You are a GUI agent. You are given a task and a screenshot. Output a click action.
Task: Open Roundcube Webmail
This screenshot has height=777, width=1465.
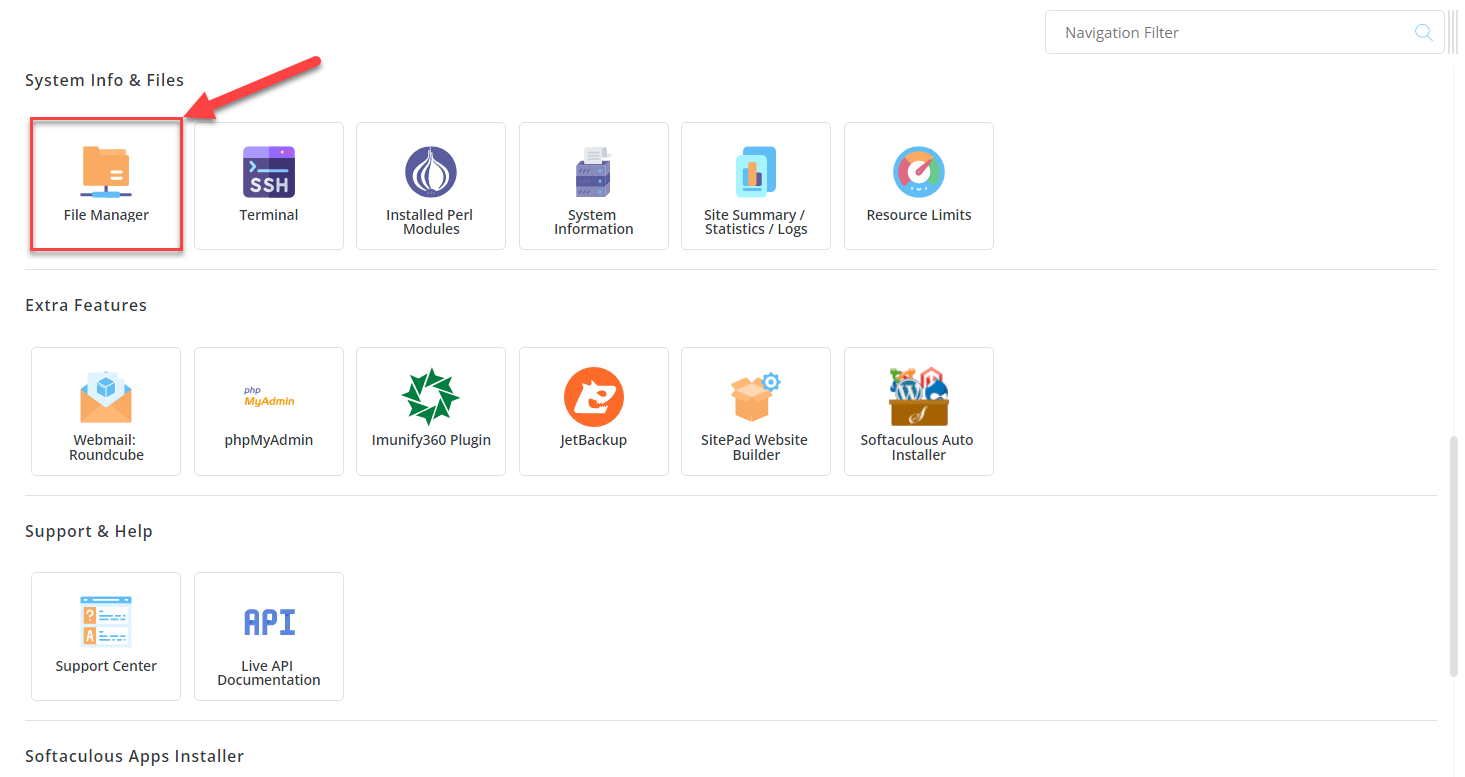[105, 411]
